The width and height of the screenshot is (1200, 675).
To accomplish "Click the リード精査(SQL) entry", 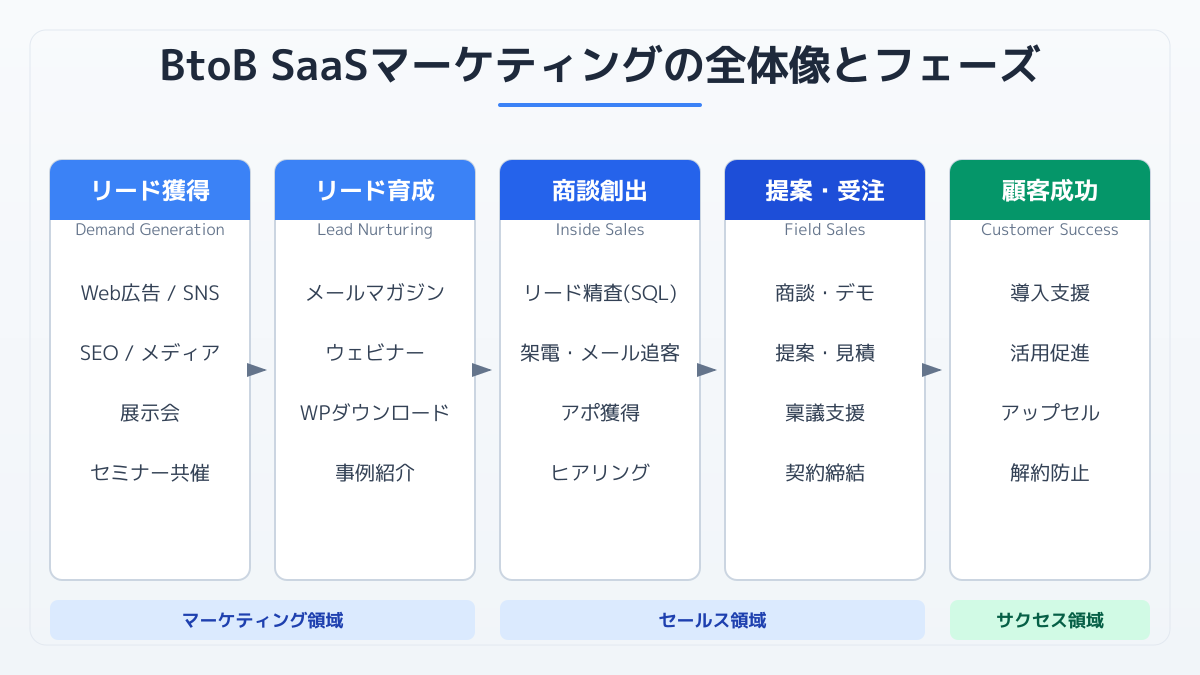I will click(x=600, y=293).
